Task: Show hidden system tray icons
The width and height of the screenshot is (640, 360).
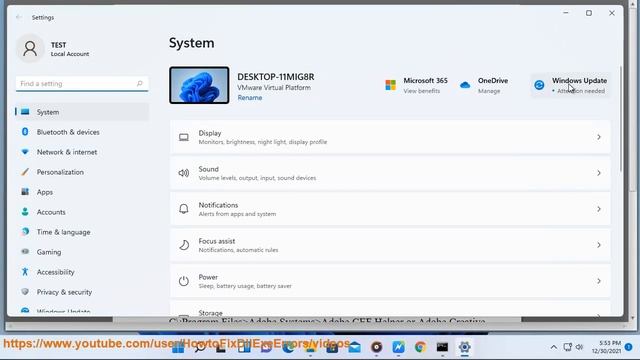Action: click(x=553, y=347)
